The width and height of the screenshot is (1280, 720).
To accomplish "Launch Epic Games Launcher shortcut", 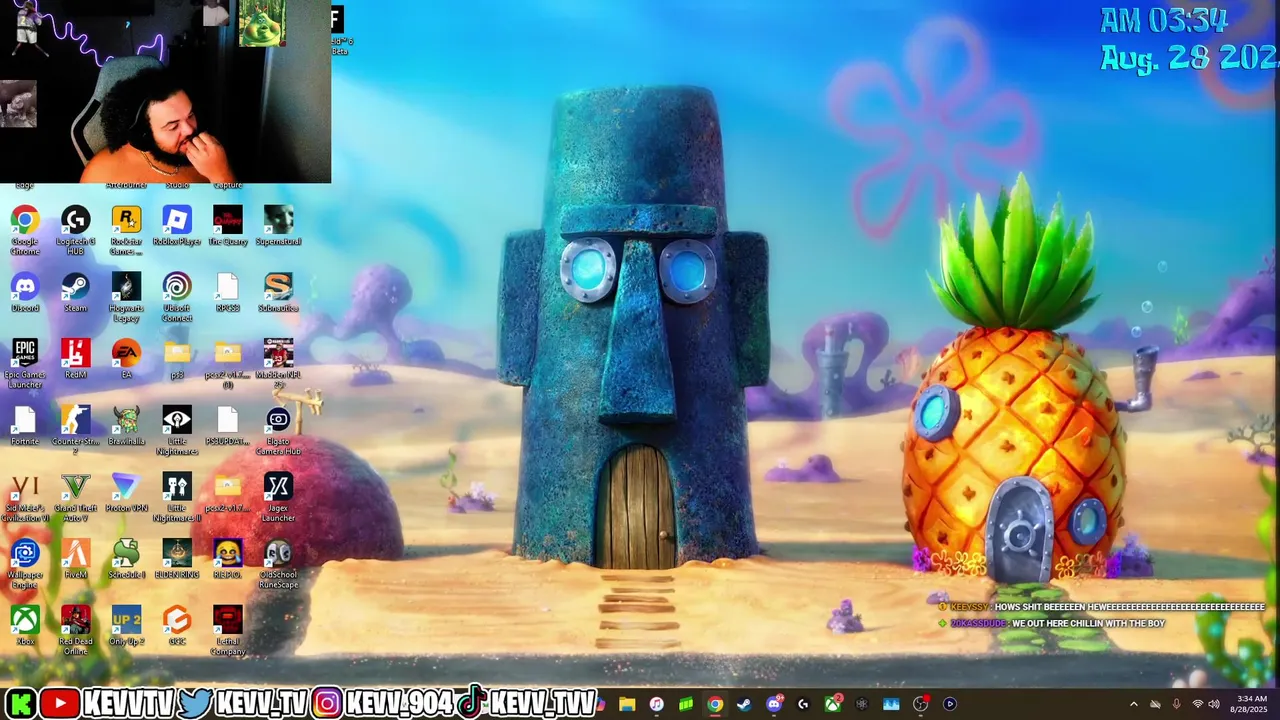I will point(25,364).
